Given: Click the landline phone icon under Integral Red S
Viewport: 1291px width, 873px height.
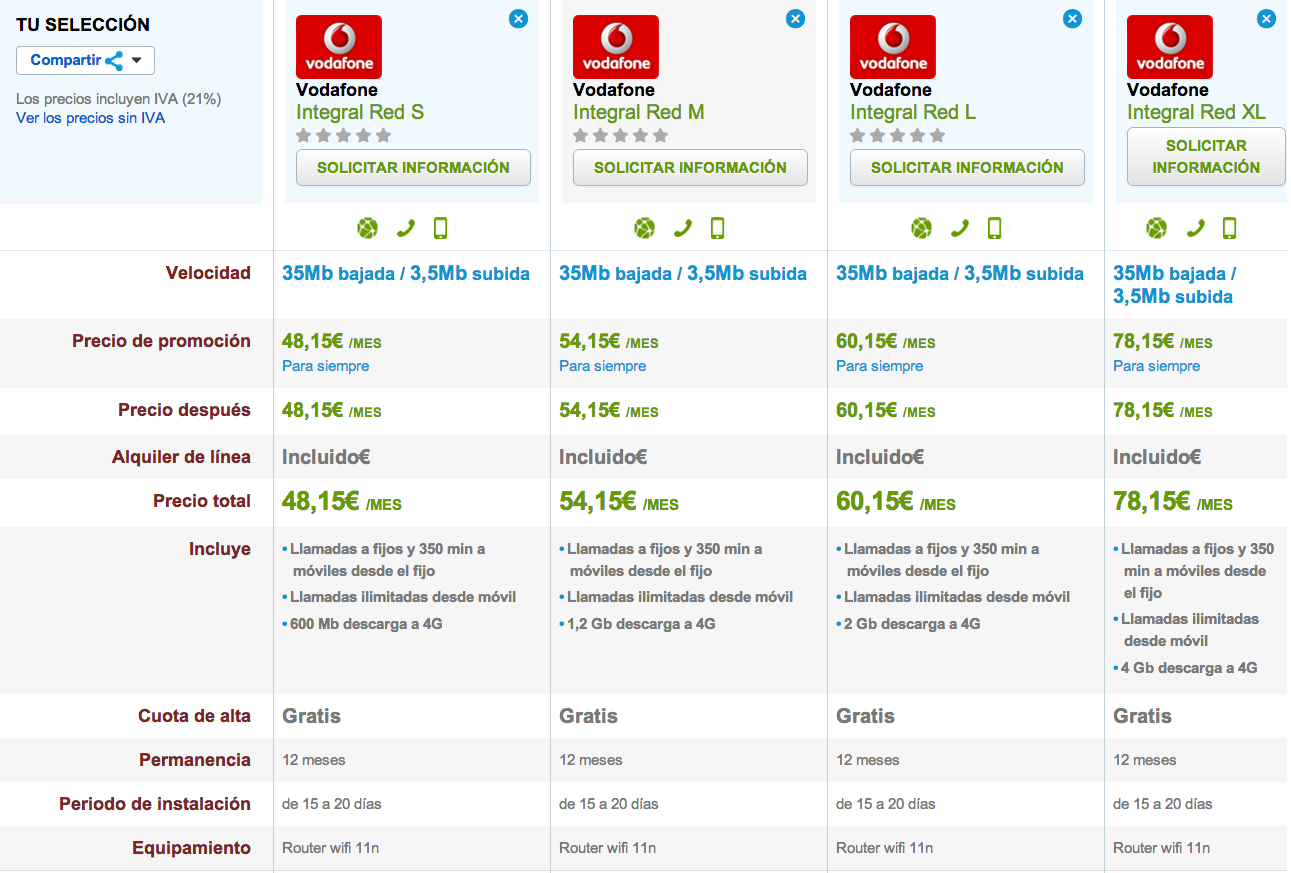Looking at the screenshot, I should [405, 229].
